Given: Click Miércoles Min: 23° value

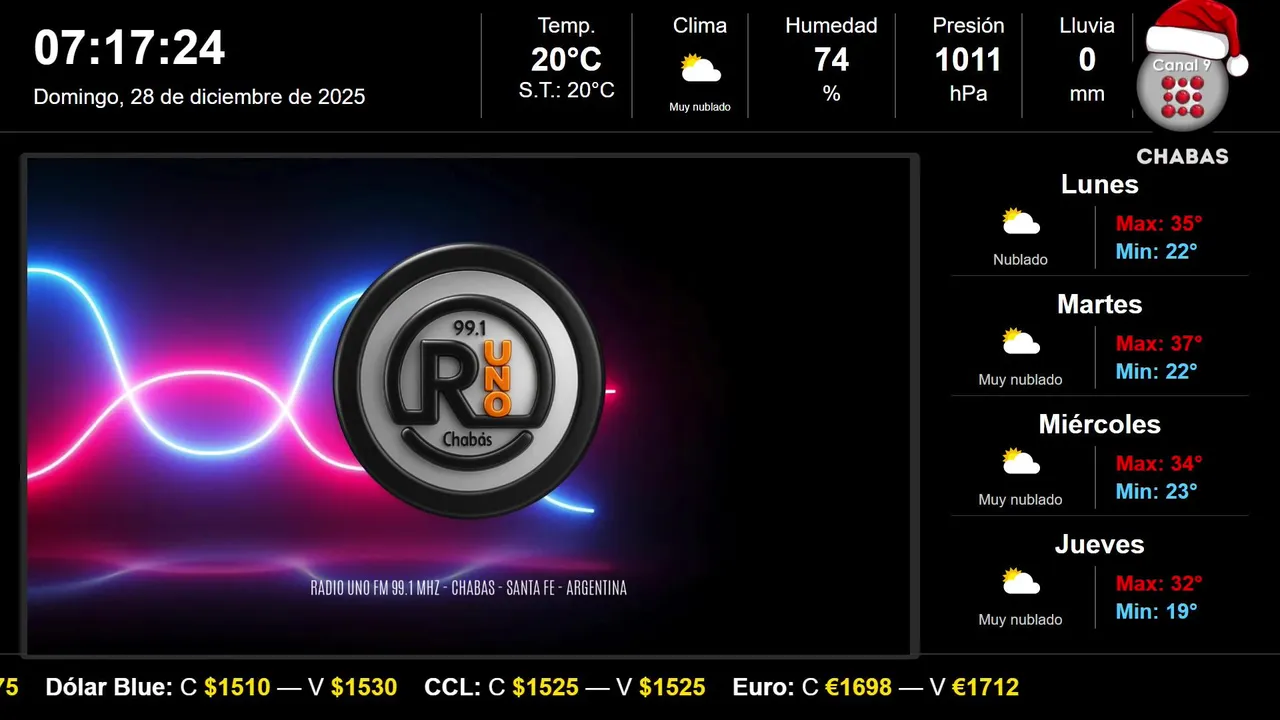Looking at the screenshot, I should coord(1156,491).
